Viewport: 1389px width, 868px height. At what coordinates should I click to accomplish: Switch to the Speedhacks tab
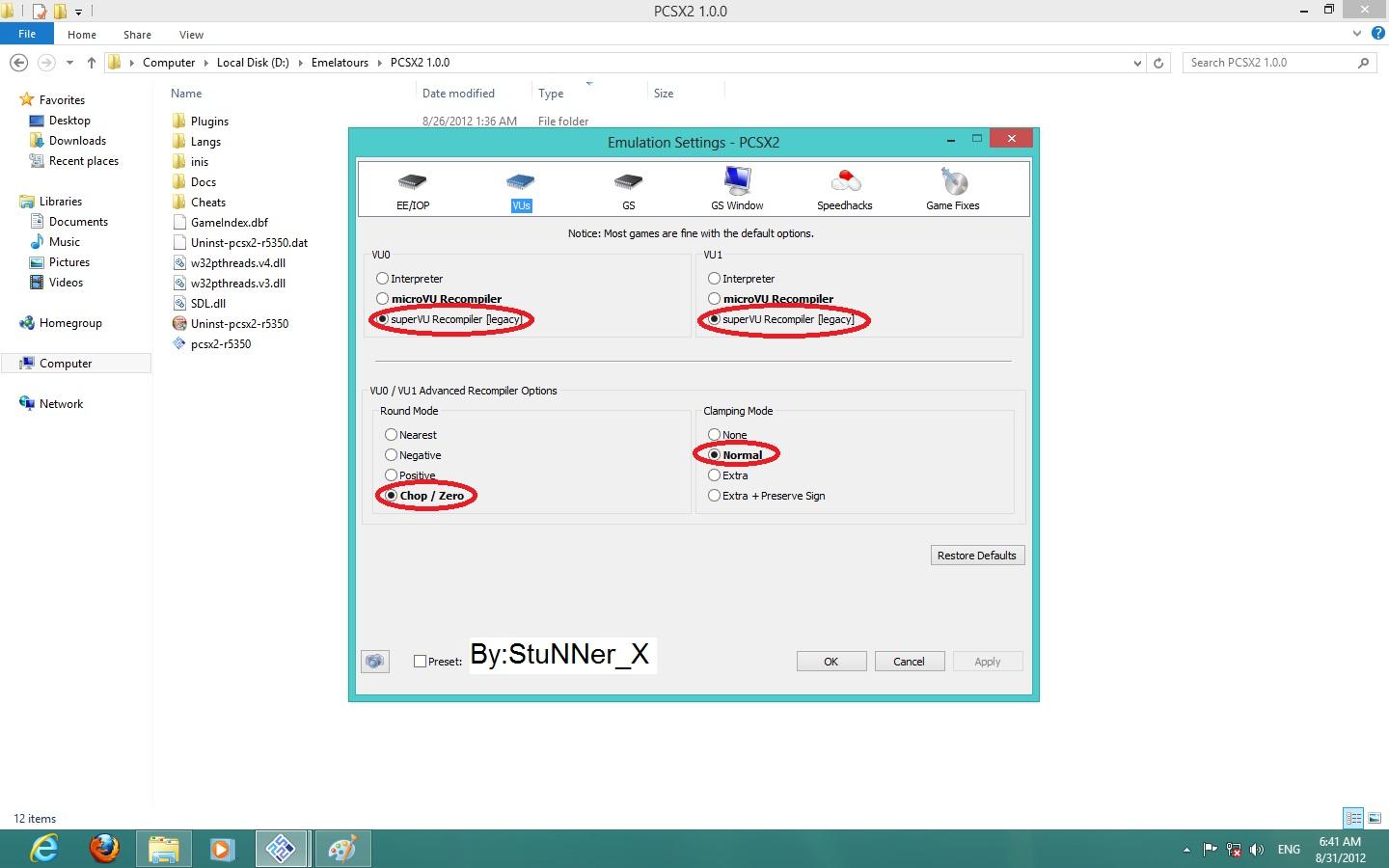(x=845, y=190)
